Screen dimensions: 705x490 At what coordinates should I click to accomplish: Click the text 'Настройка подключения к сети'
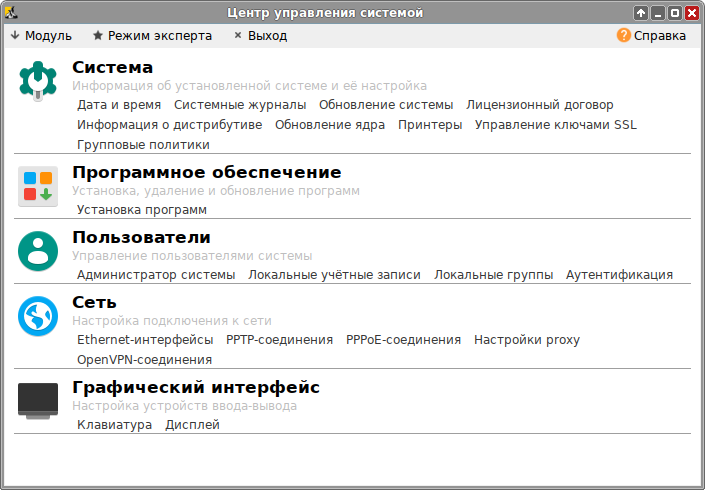[172, 321]
